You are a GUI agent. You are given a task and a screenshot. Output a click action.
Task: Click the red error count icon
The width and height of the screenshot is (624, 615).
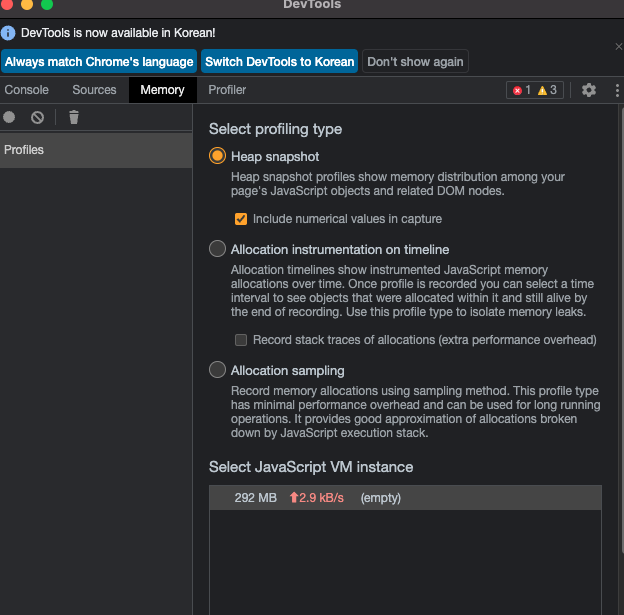click(517, 90)
